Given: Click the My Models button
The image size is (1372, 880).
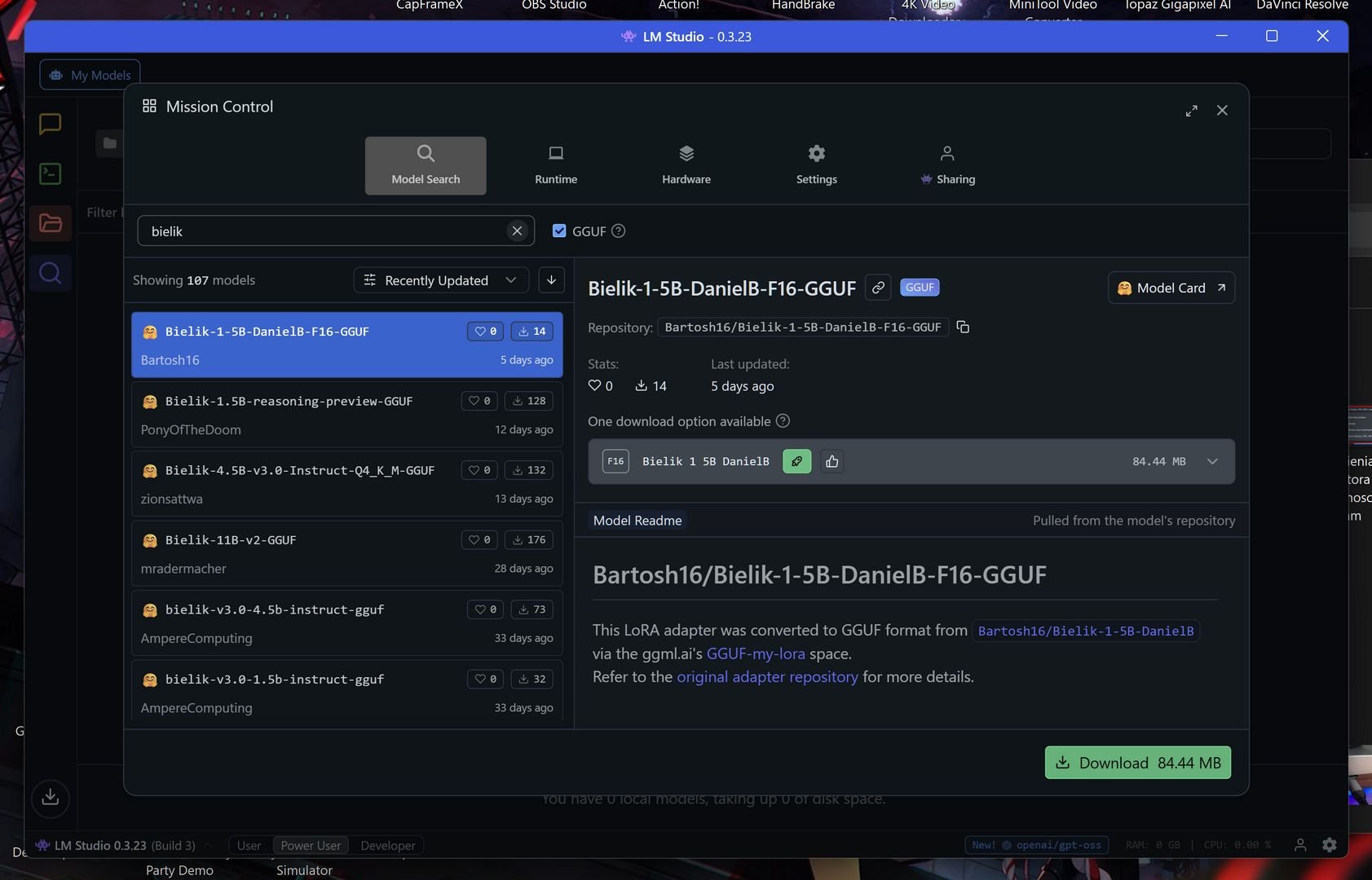Looking at the screenshot, I should pyautogui.click(x=90, y=75).
